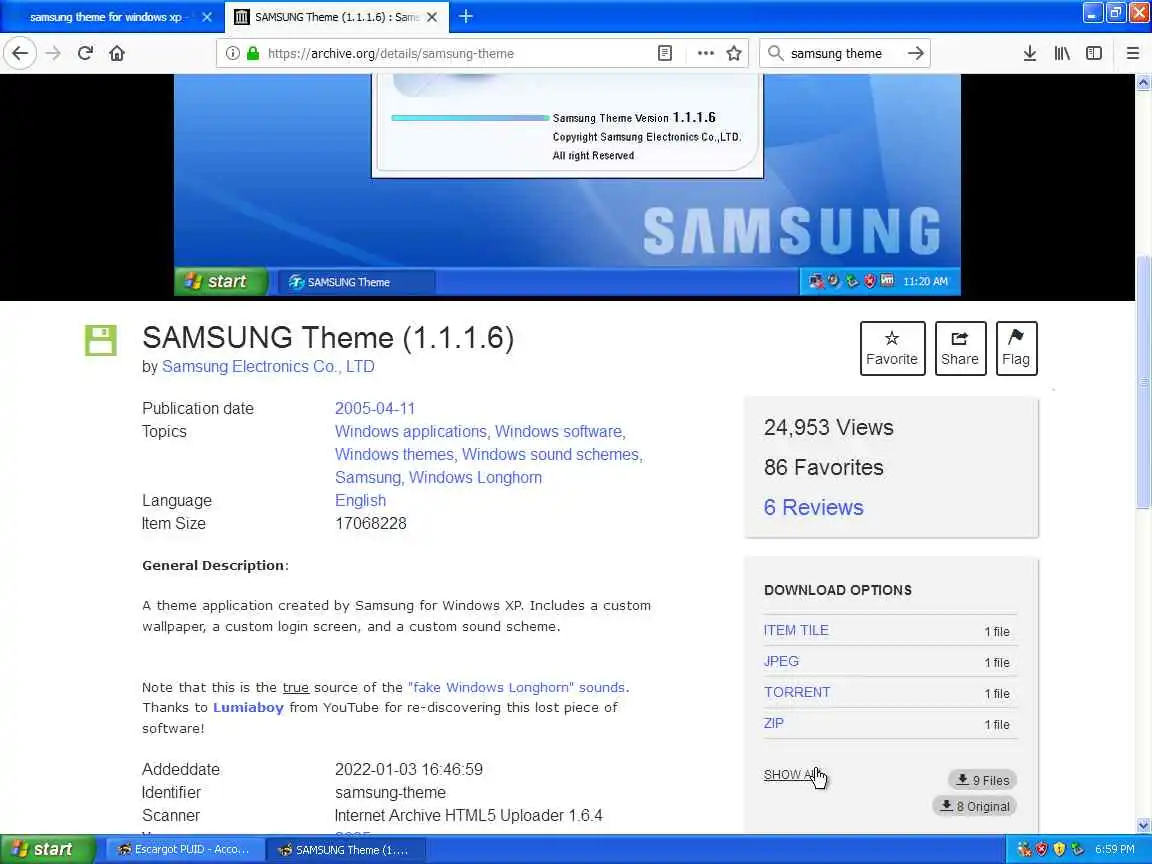This screenshot has height=864, width=1152.
Task: Add item to Favorites
Action: pos(892,348)
